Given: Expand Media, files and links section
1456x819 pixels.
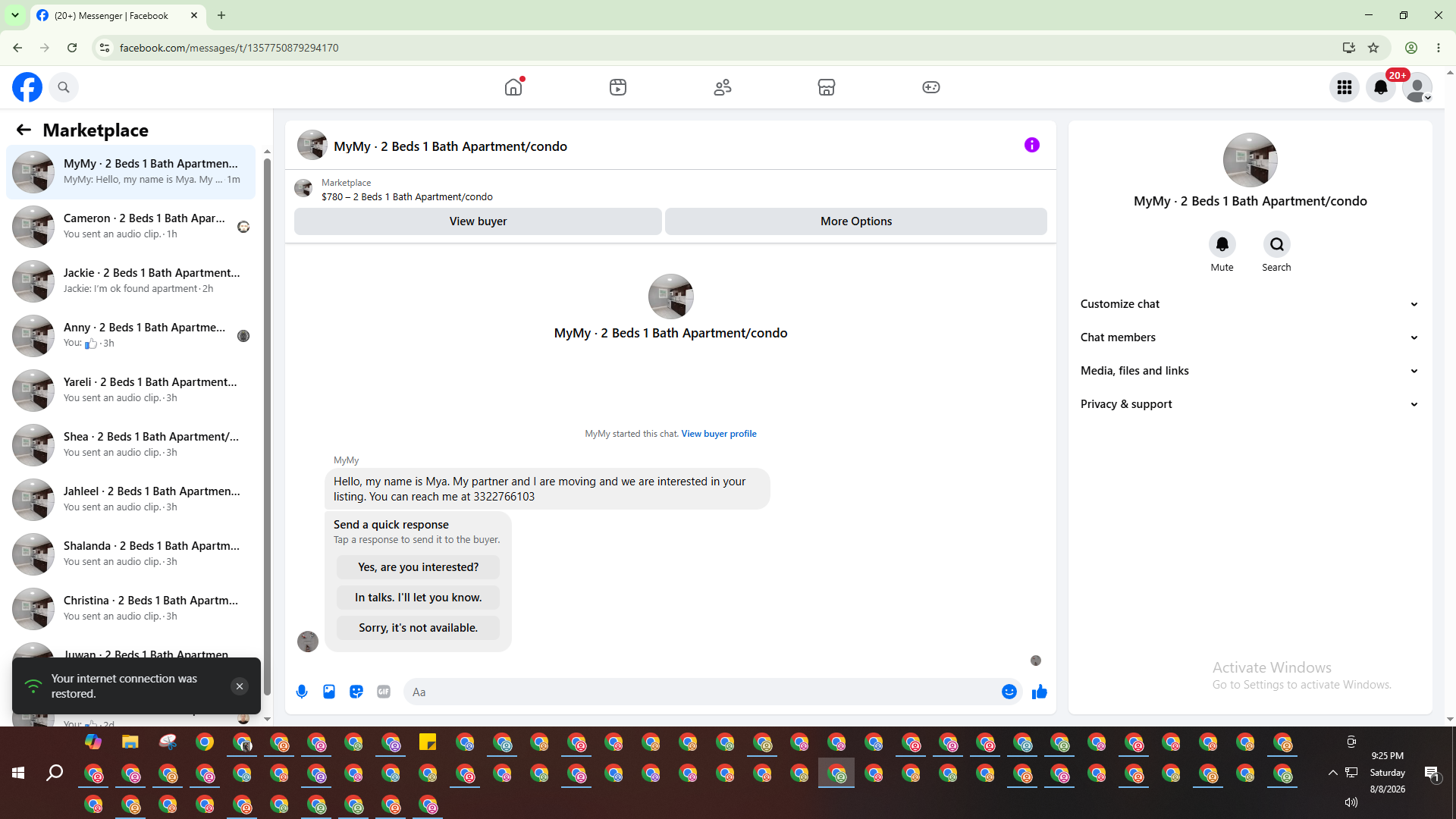Looking at the screenshot, I should click(1250, 371).
